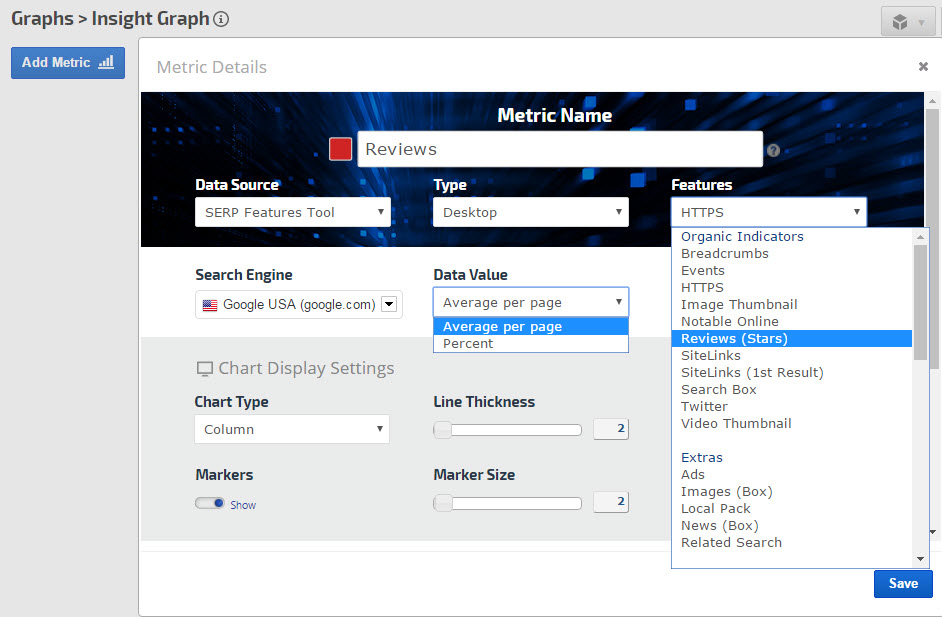Choose Percent in Data Value list
The image size is (942, 617).
tap(469, 344)
